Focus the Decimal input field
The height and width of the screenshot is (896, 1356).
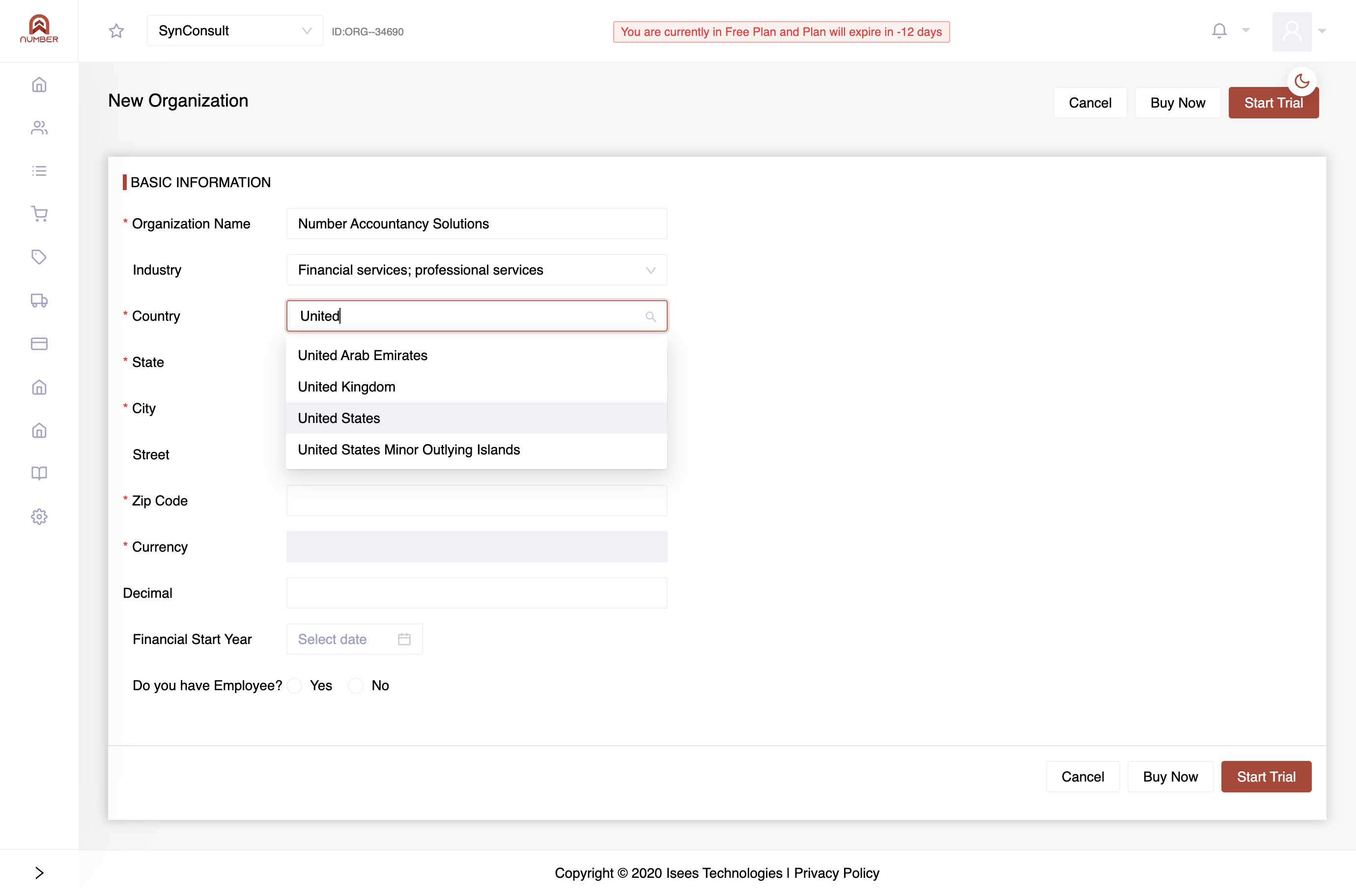click(476, 593)
